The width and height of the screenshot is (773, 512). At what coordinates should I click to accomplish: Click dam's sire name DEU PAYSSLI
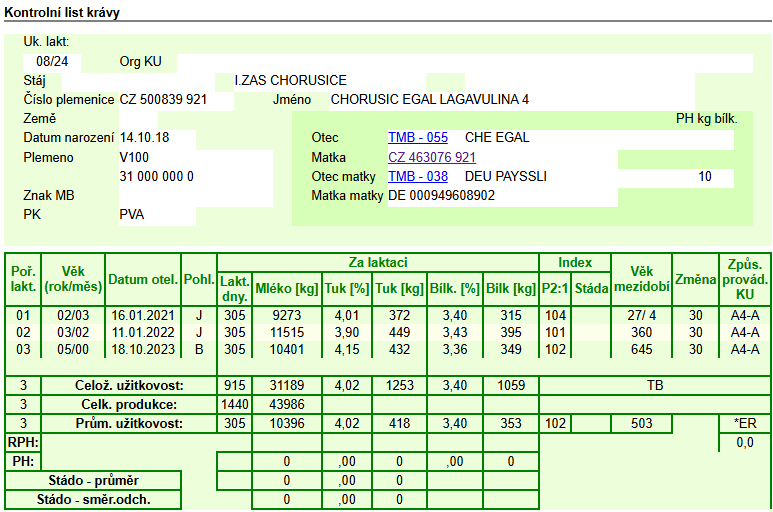point(506,176)
